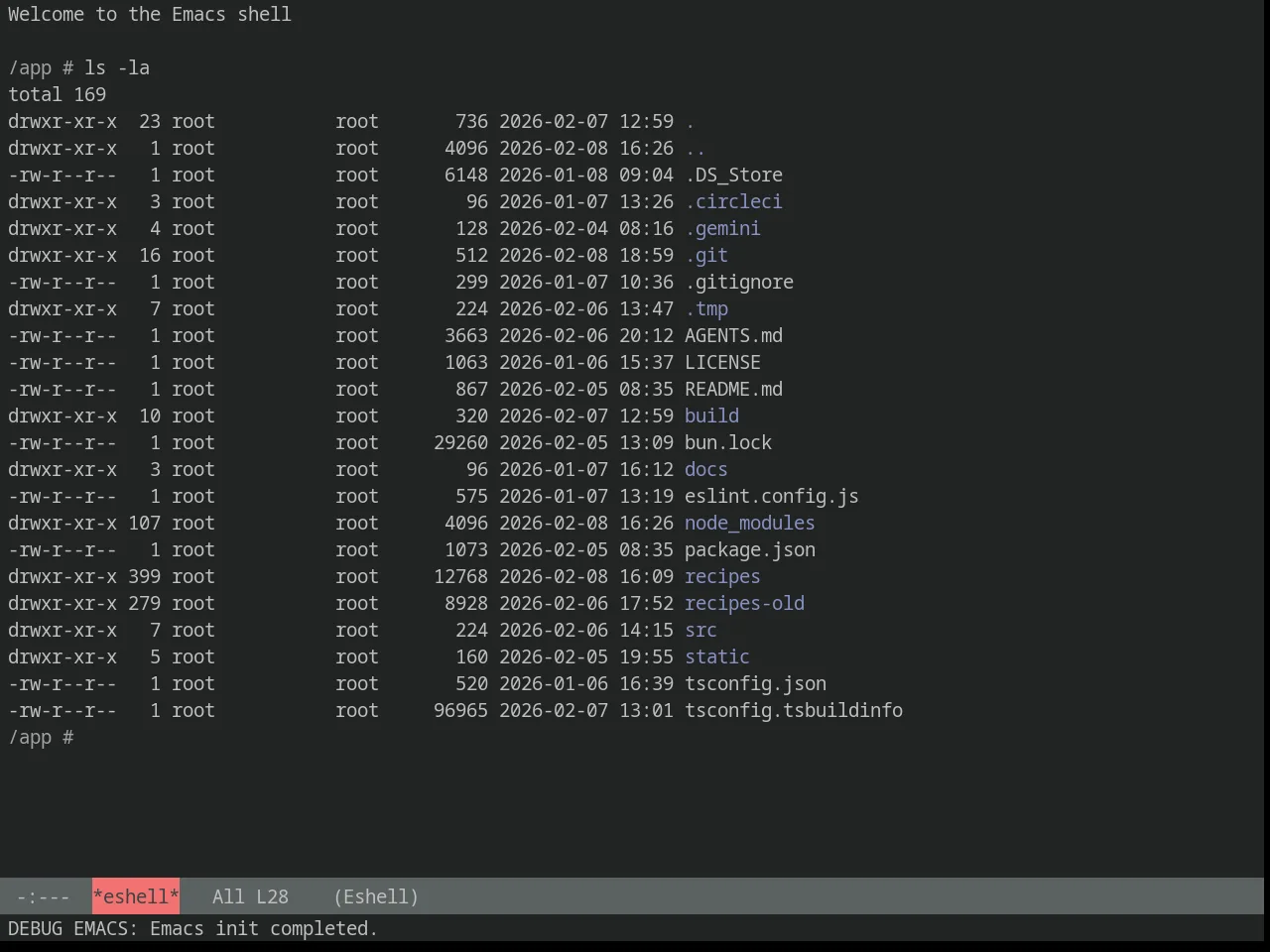Image resolution: width=1270 pixels, height=952 pixels.
Task: Click the tsconfig.json file name
Action: [755, 683]
